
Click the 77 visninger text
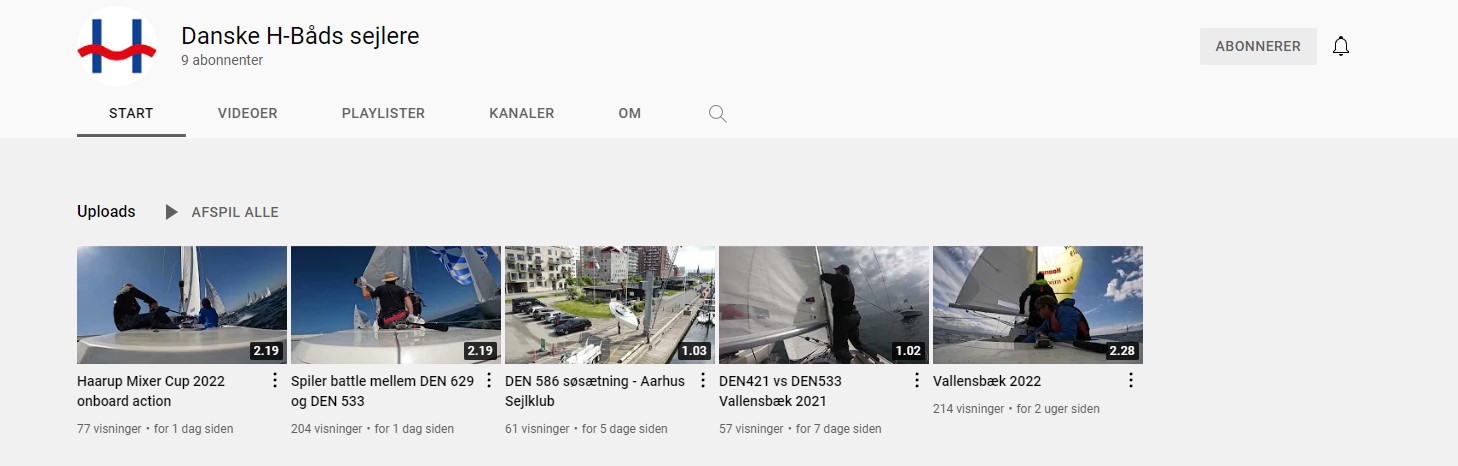[x=111, y=429]
